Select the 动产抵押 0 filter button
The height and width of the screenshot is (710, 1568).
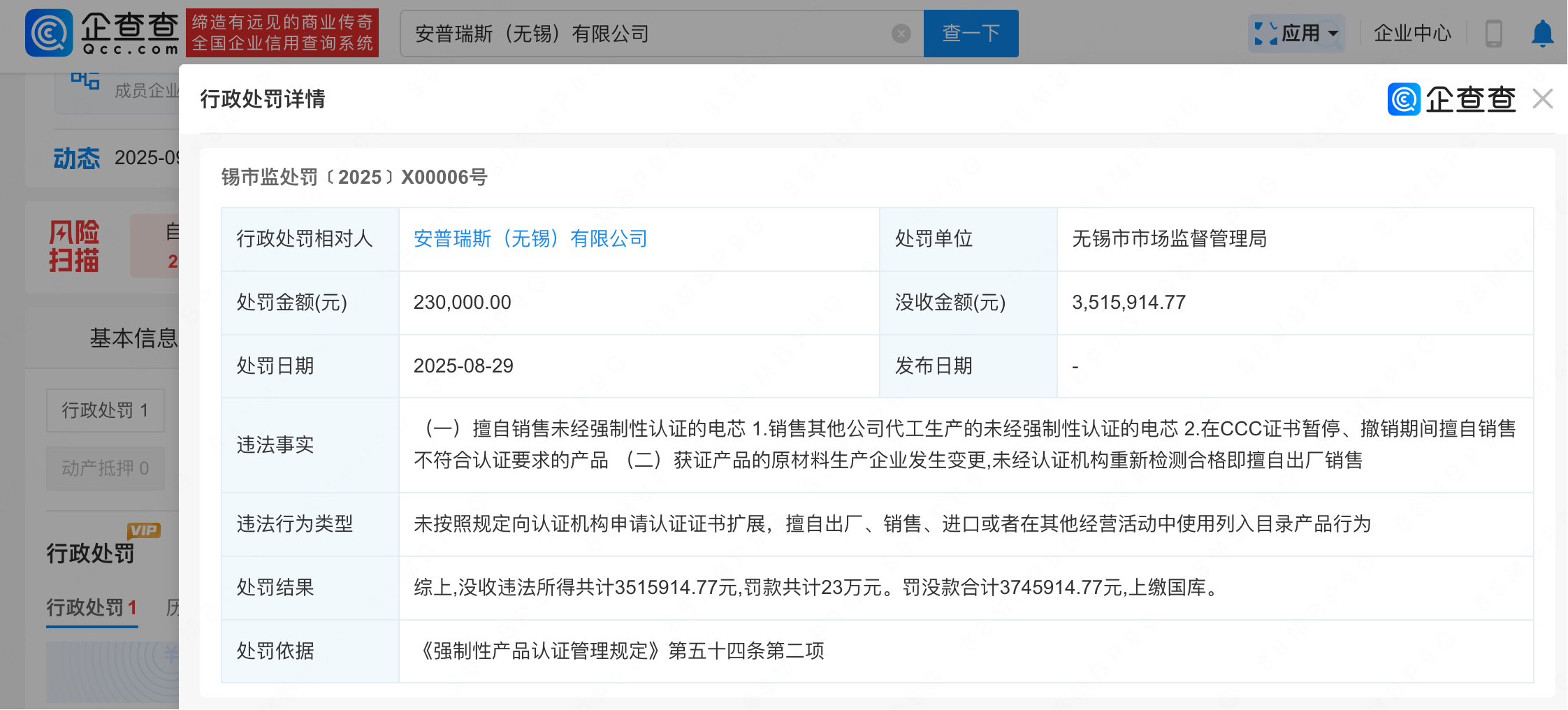pos(106,468)
